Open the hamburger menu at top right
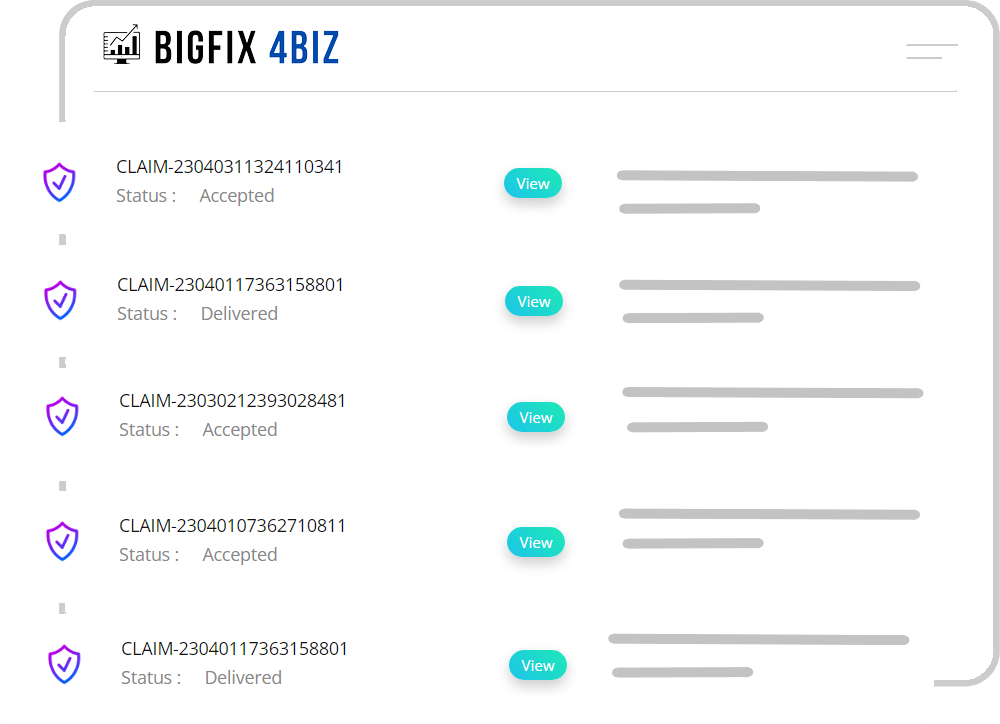Image resolution: width=1000 pixels, height=724 pixels. point(931,53)
